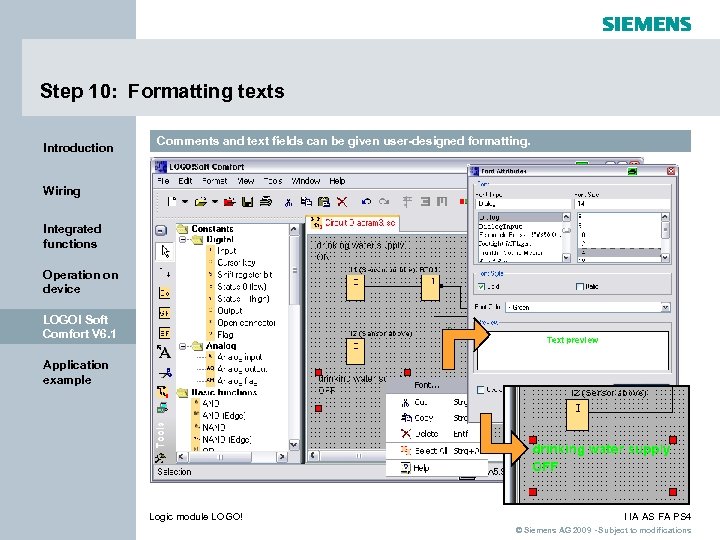Go to Wiring slide section

(x=62, y=191)
